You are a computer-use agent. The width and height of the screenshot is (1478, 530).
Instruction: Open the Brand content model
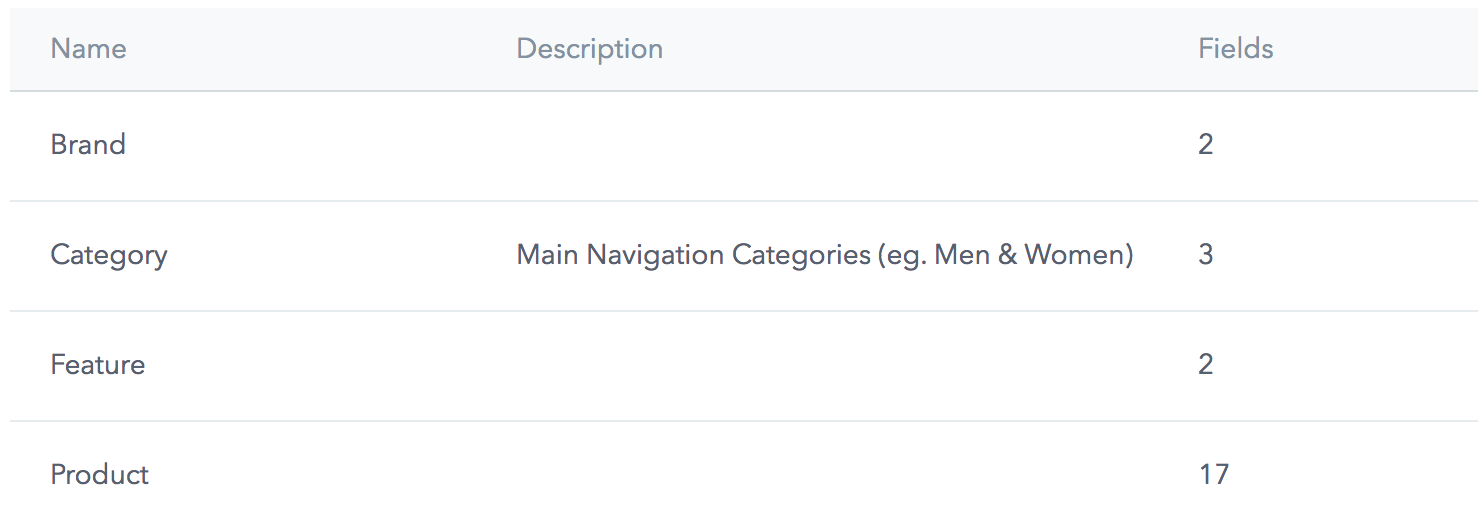(88, 145)
